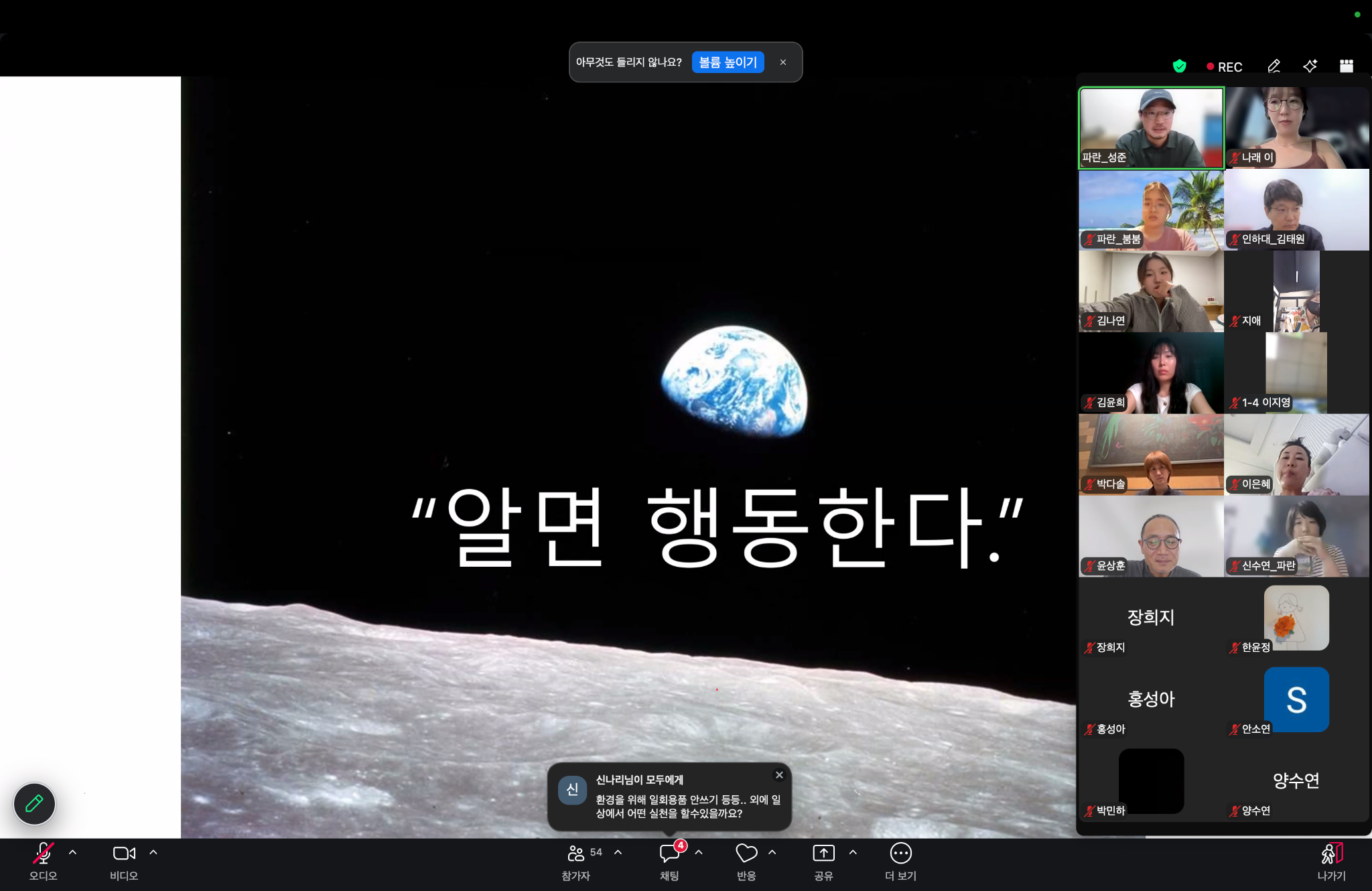1372x891 pixels.
Task: Change layout with the view grid icon
Action: pos(1347,66)
